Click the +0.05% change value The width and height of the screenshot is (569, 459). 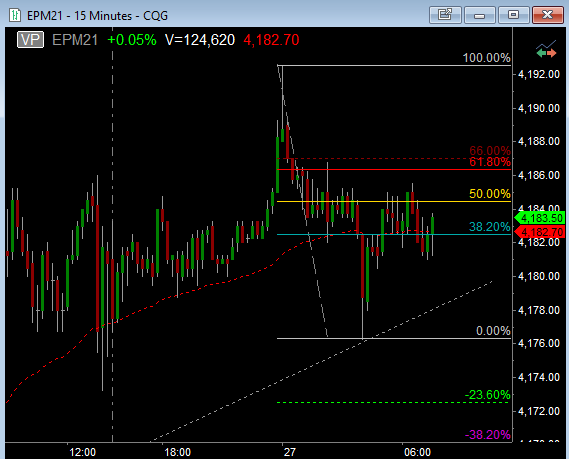click(x=132, y=40)
